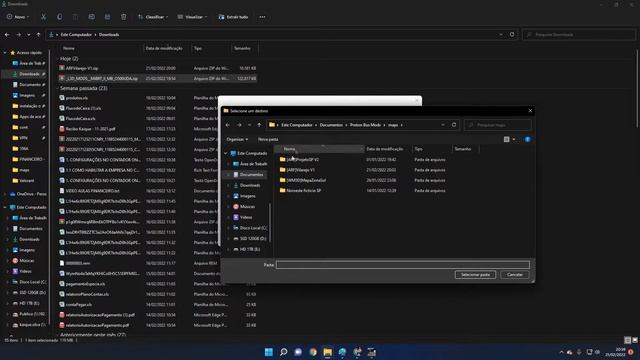Viewport: 640px width, 360px height.
Task: Select Imagens under Acesso rápido
Action: point(27,95)
